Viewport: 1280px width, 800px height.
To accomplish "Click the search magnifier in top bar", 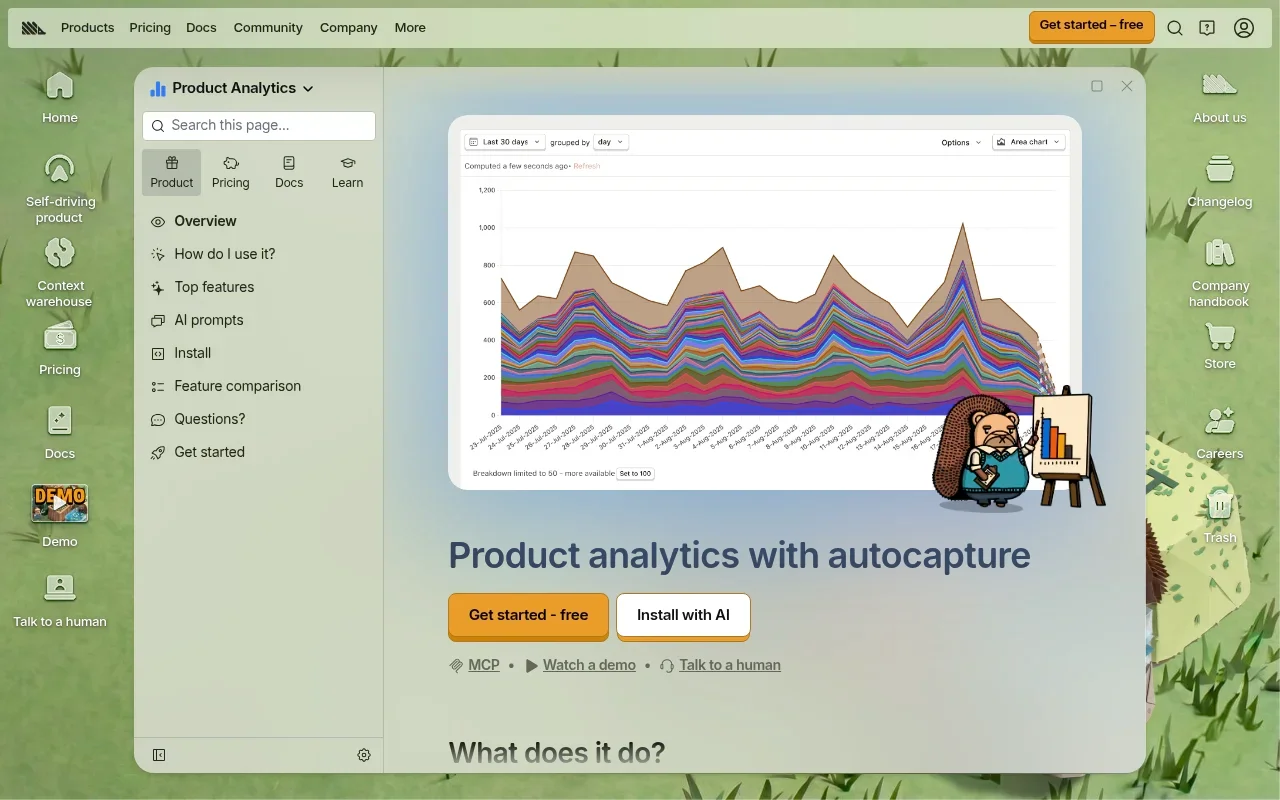I will point(1175,28).
